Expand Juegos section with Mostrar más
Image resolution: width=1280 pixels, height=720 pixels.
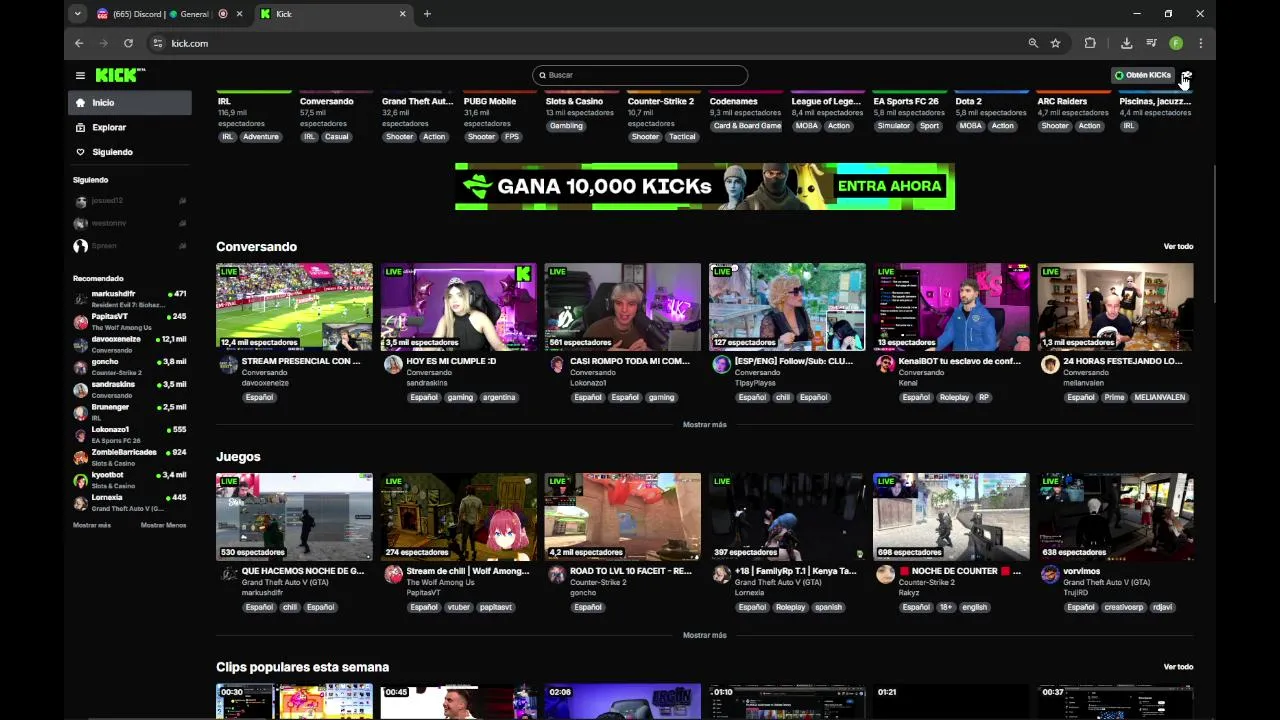(x=705, y=635)
